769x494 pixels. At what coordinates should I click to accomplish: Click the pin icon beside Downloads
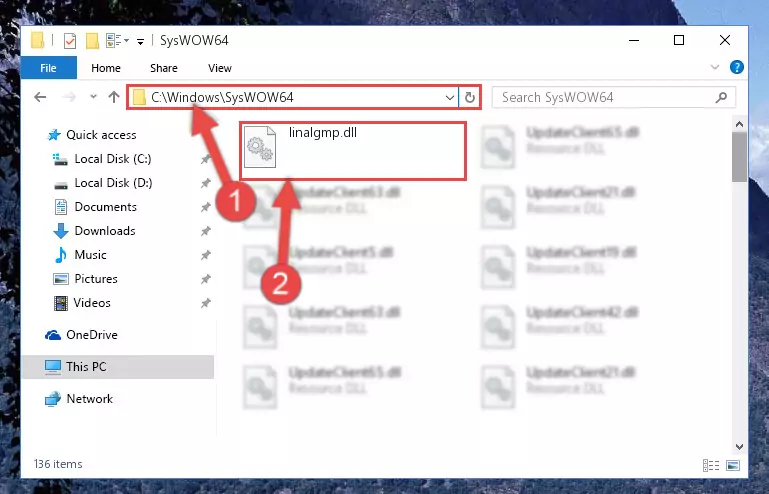click(205, 231)
